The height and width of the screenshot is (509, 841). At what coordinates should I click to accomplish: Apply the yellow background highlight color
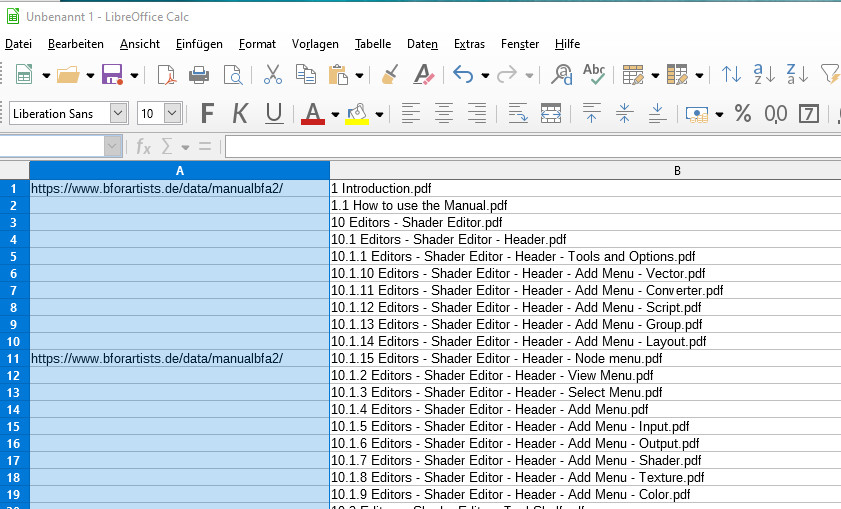tap(357, 113)
